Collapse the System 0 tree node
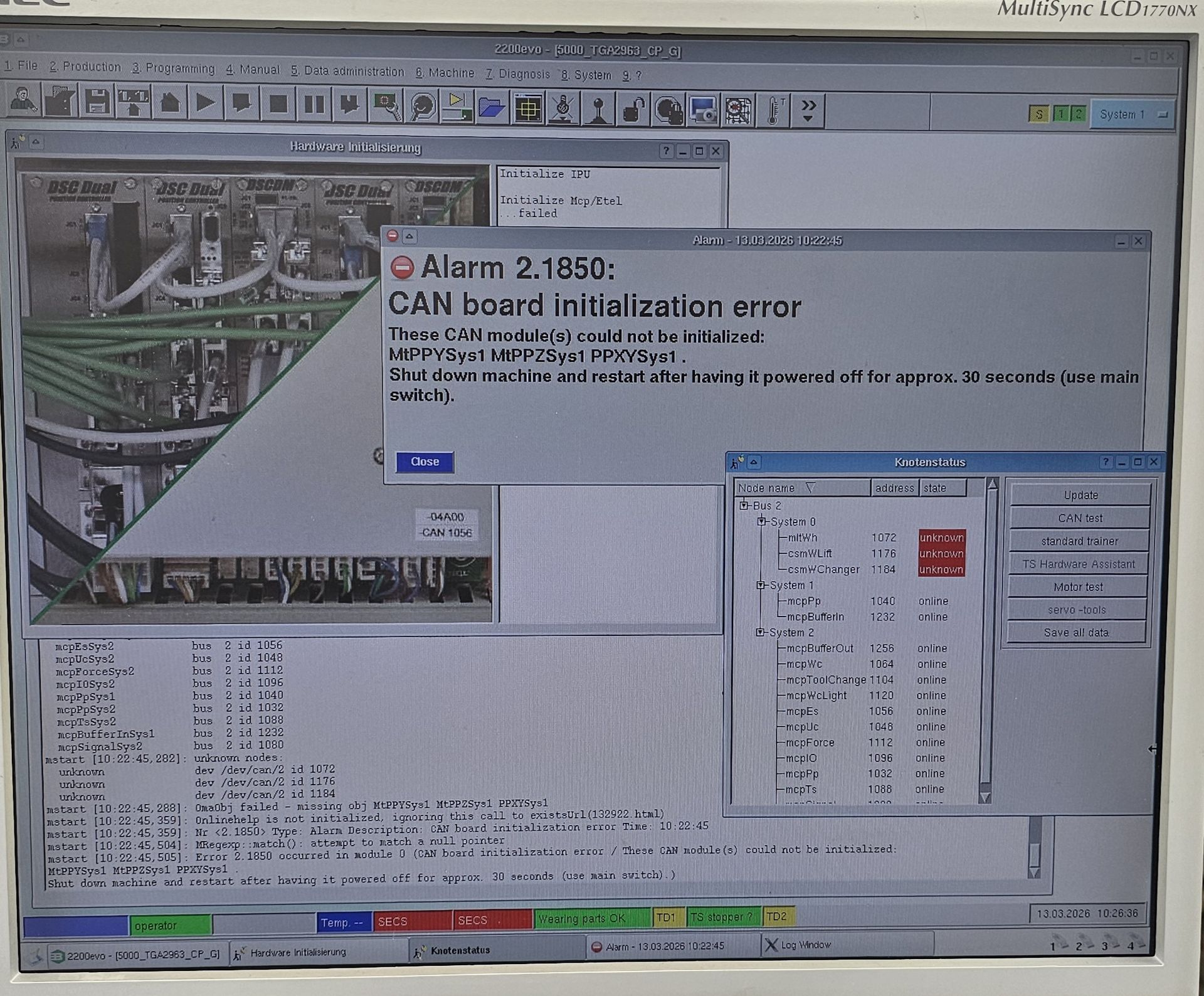 coord(761,521)
